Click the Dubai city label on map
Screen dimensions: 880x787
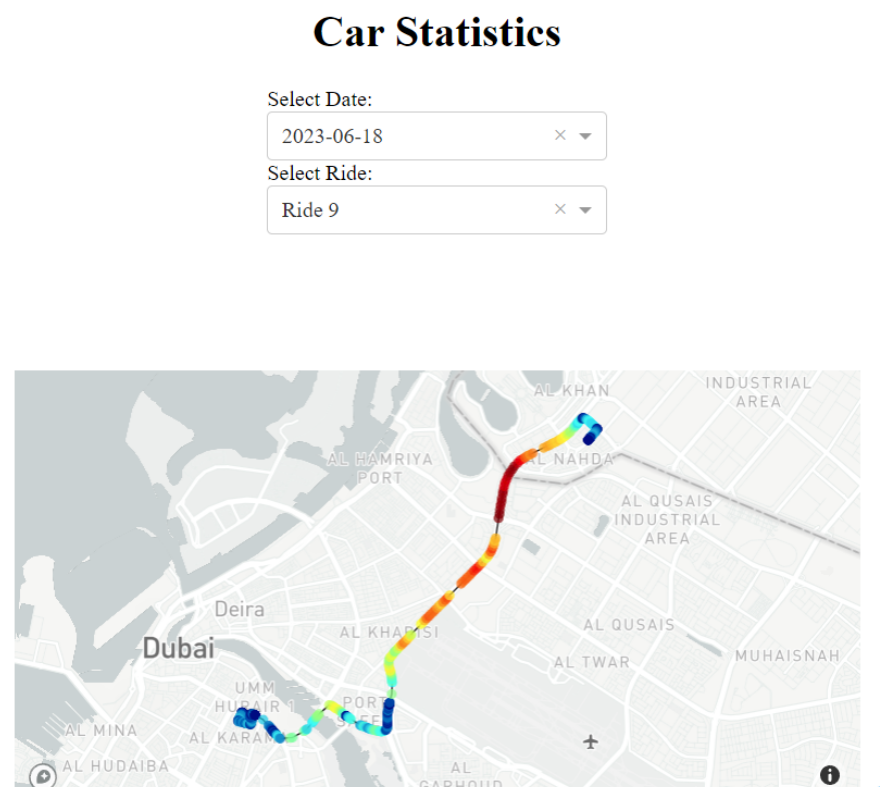(178, 648)
